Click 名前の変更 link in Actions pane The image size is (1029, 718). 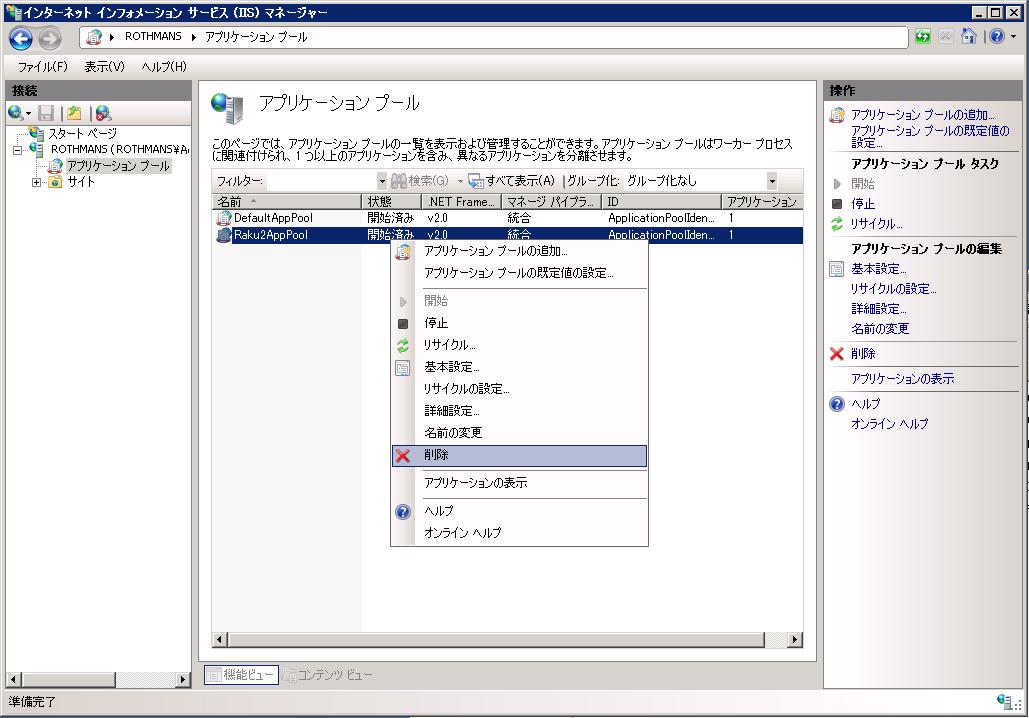pyautogui.click(x=880, y=329)
